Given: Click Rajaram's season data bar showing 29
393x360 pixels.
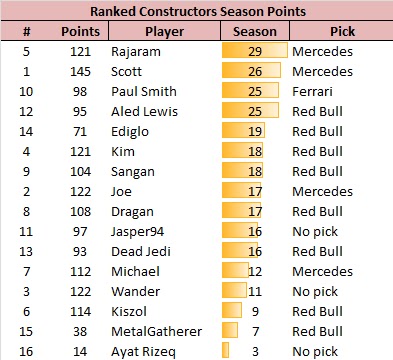Looking at the screenshot, I should pos(255,50).
